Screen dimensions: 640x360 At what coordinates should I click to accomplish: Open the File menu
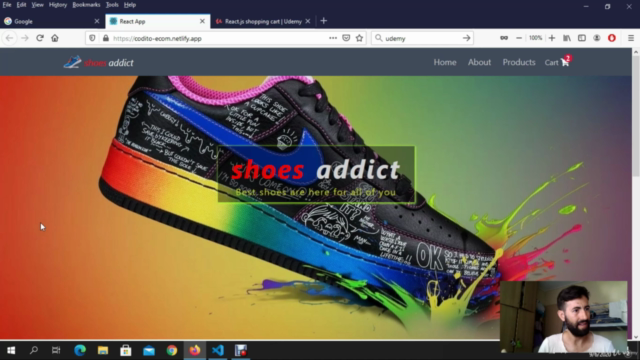click(7, 5)
